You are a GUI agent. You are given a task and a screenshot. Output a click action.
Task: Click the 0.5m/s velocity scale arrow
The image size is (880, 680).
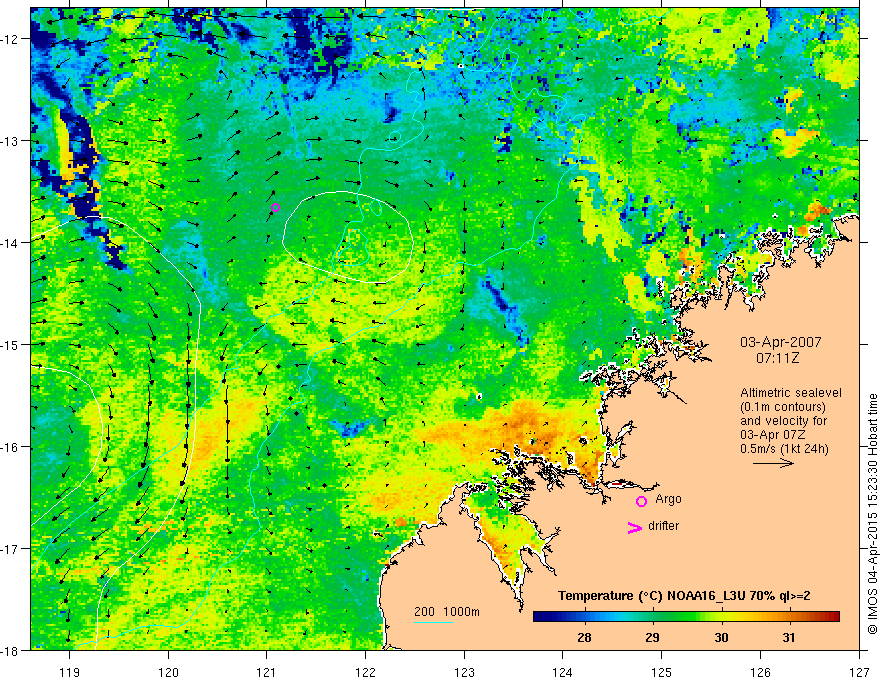773,463
